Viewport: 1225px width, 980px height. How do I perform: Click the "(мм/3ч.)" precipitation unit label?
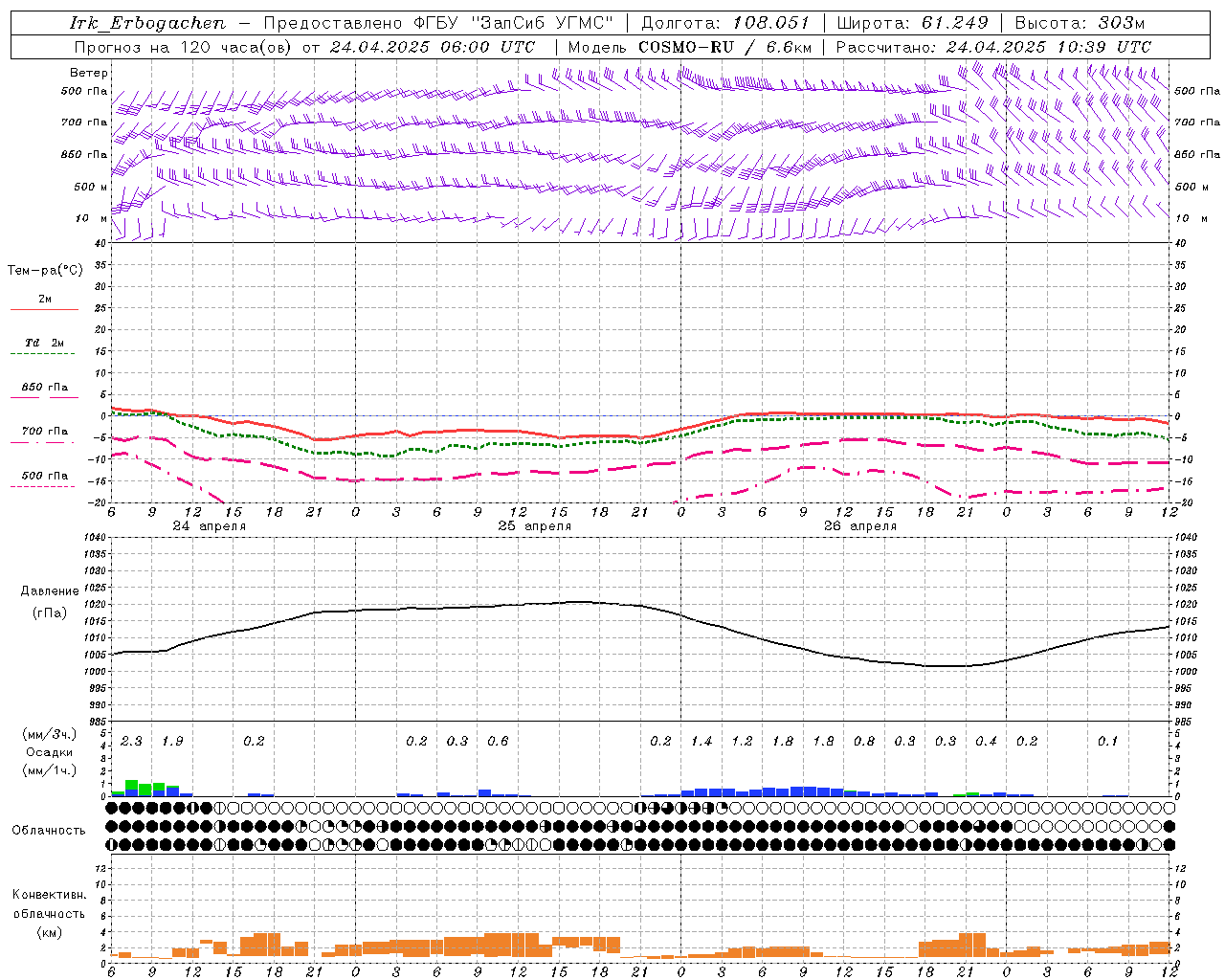(x=50, y=734)
